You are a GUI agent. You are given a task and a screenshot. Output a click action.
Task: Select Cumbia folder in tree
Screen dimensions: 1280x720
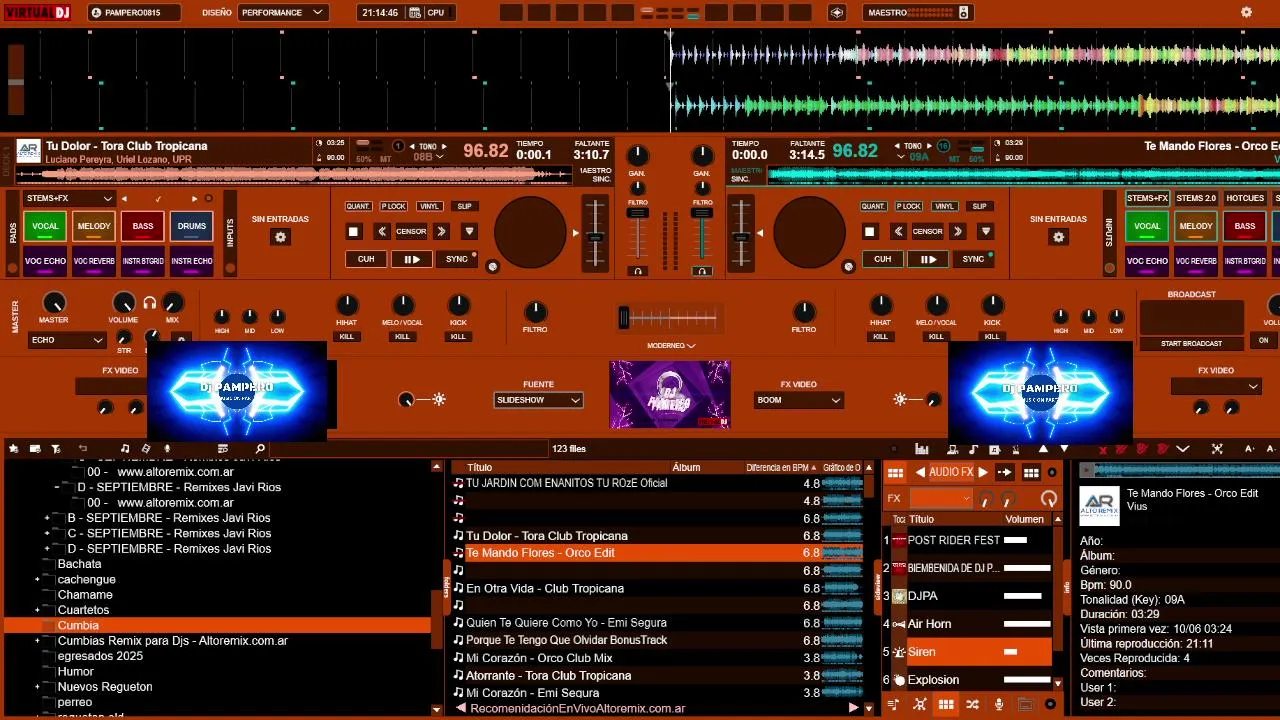[x=217, y=625]
